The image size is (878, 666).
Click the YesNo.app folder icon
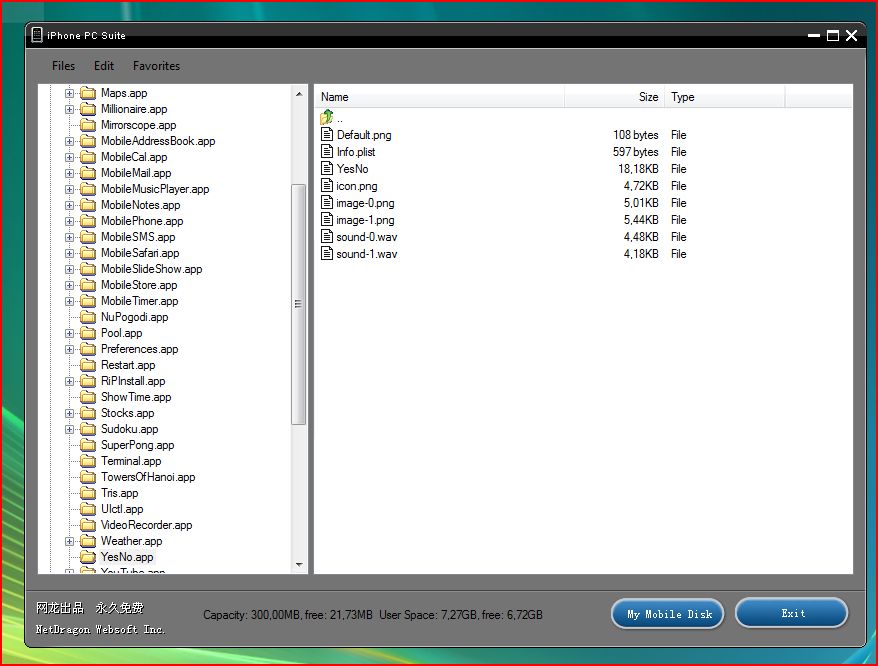point(88,557)
